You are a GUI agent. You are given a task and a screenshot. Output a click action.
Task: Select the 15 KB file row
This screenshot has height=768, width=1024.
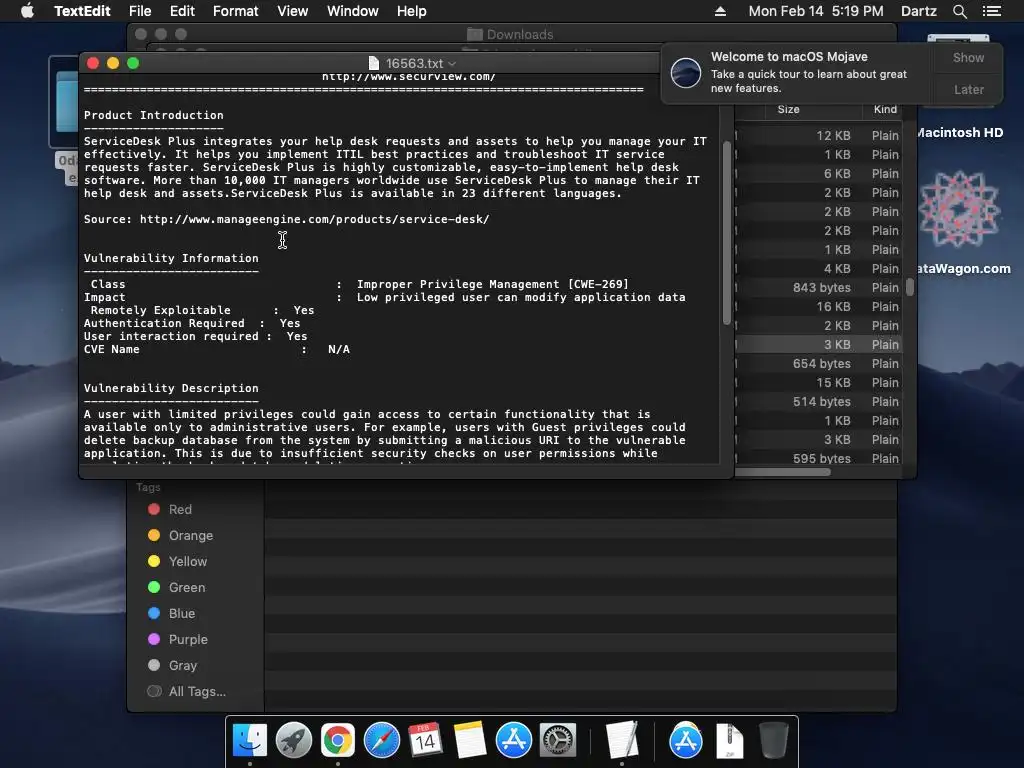coord(818,383)
